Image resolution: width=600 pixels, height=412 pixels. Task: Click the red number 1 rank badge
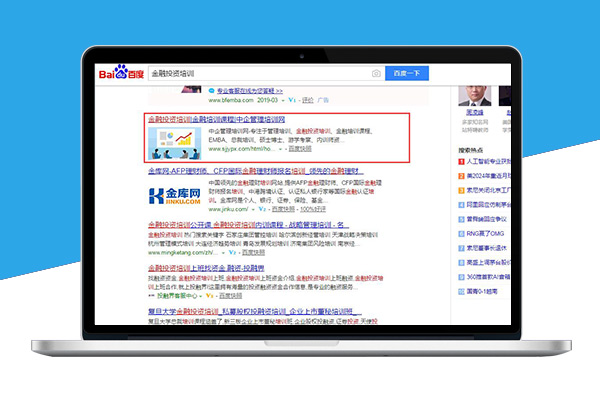coord(461,161)
